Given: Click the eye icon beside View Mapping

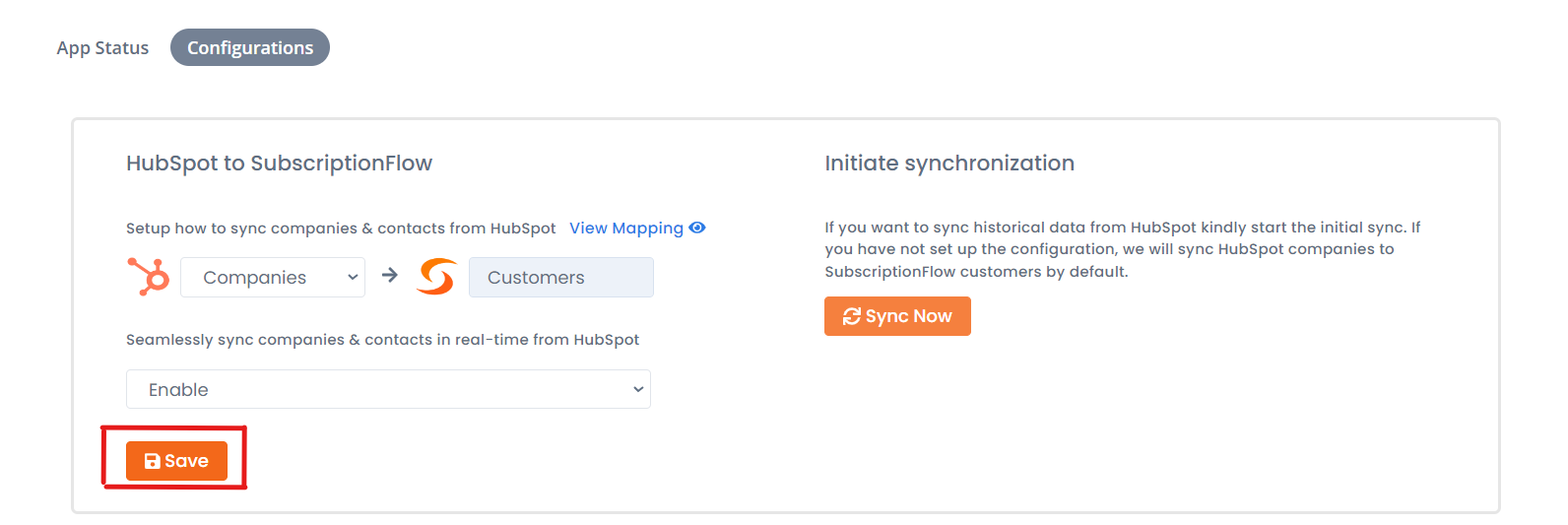Looking at the screenshot, I should point(697,228).
